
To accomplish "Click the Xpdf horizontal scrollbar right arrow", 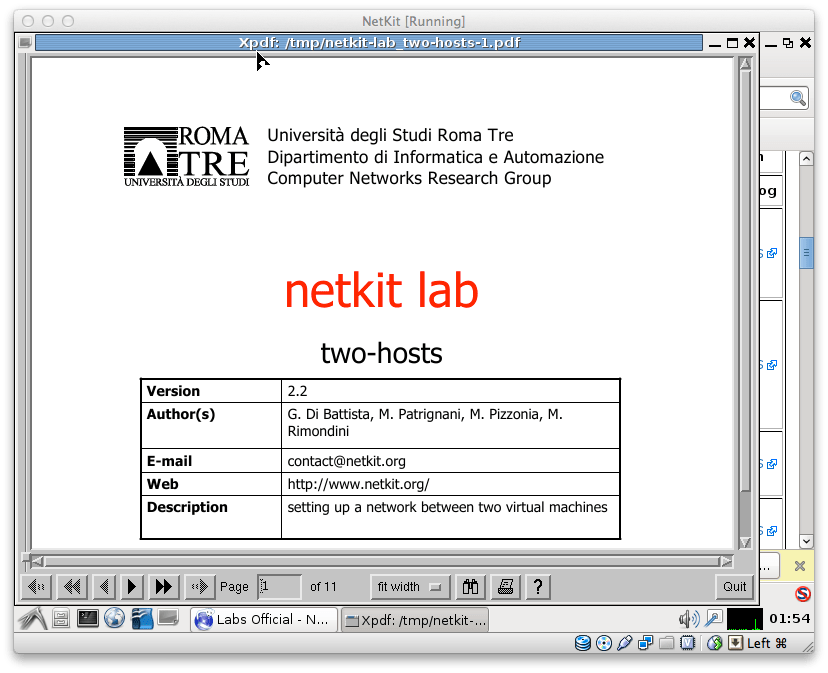I will [727, 561].
